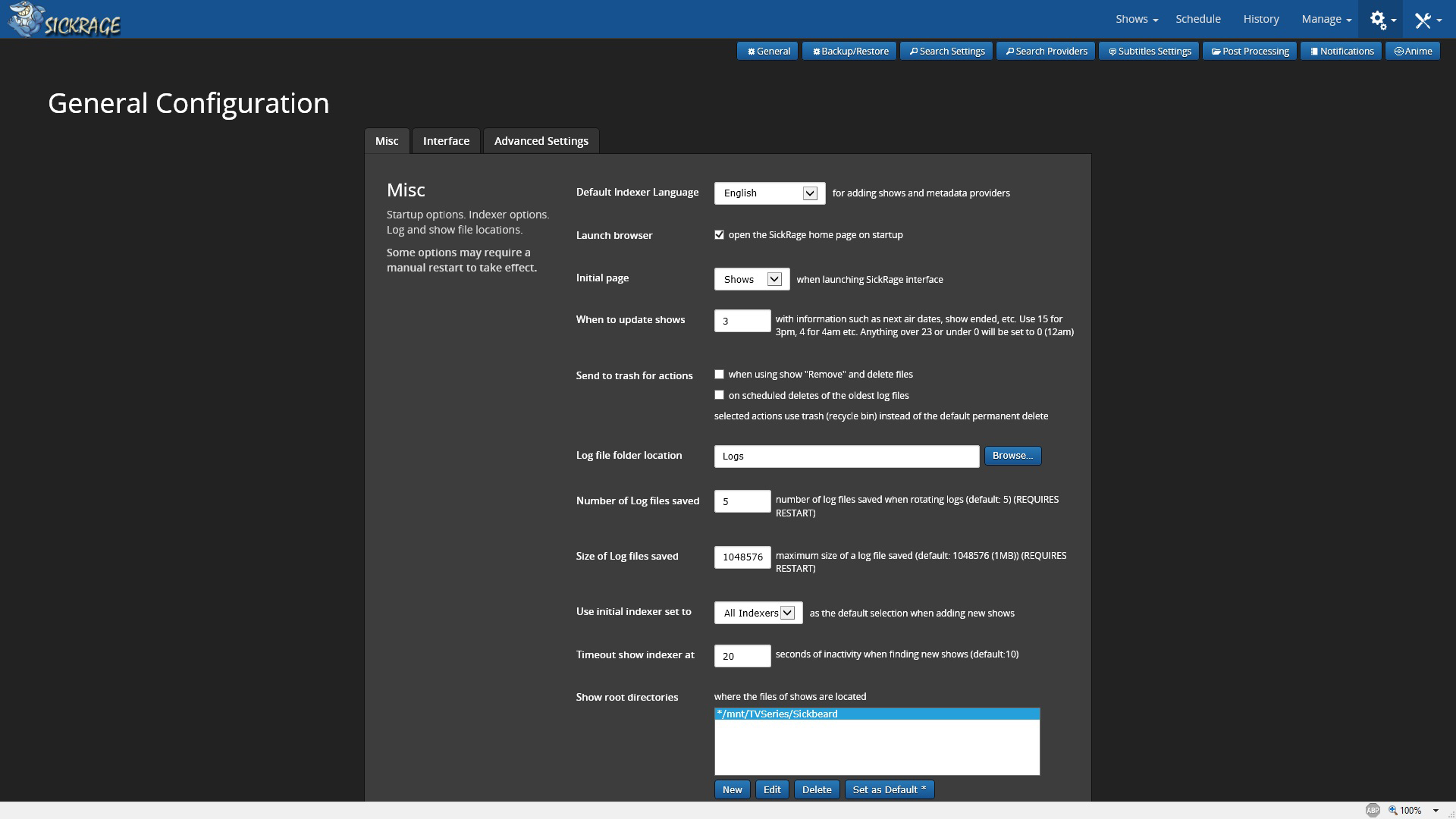The height and width of the screenshot is (819, 1456).
Task: Click the Browse button for logs
Action: (1012, 456)
